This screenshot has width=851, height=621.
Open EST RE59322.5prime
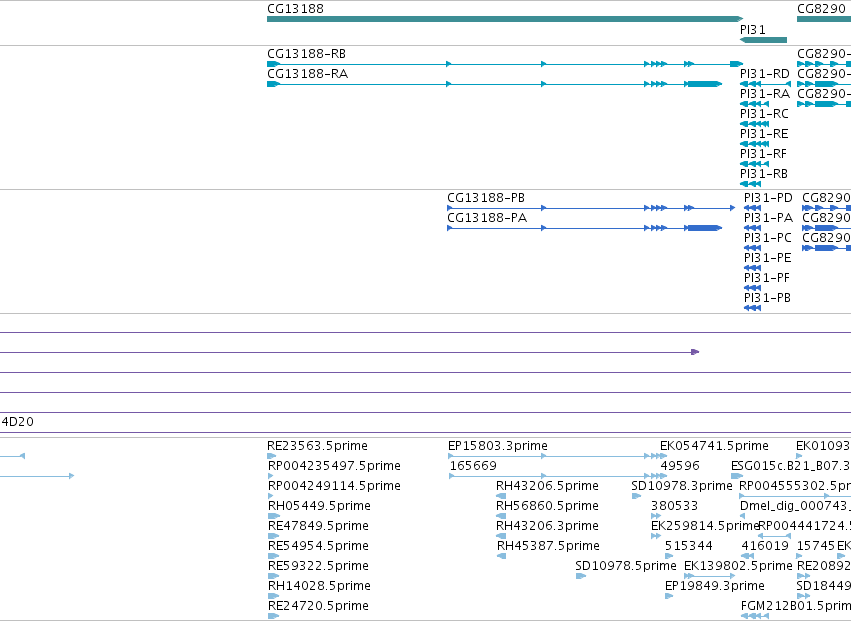point(318,566)
